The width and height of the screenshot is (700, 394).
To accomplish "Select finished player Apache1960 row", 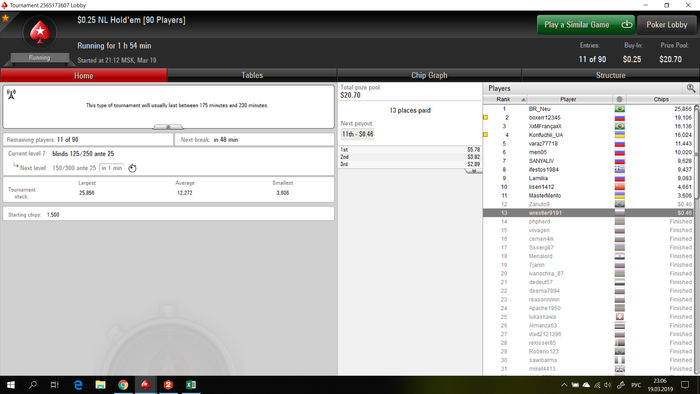I will 588,308.
